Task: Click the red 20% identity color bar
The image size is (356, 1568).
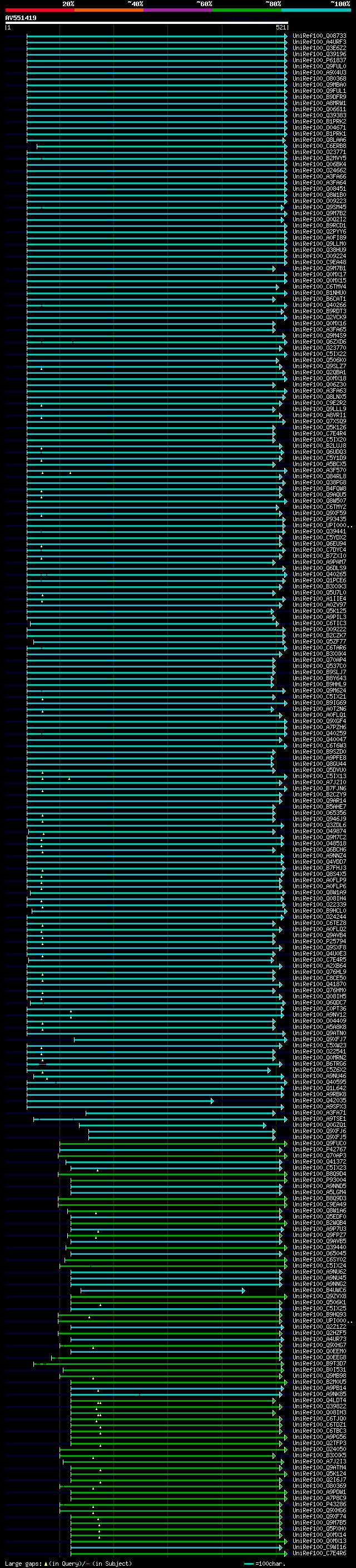Action: pos(39,11)
